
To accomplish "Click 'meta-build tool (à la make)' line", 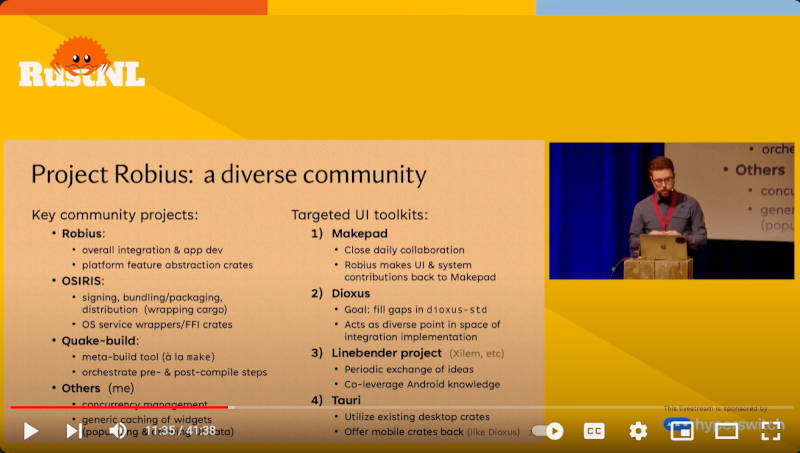I will coord(148,357).
